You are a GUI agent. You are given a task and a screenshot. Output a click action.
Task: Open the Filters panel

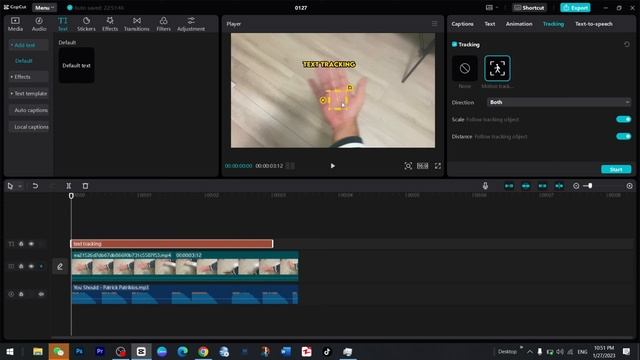(163, 24)
